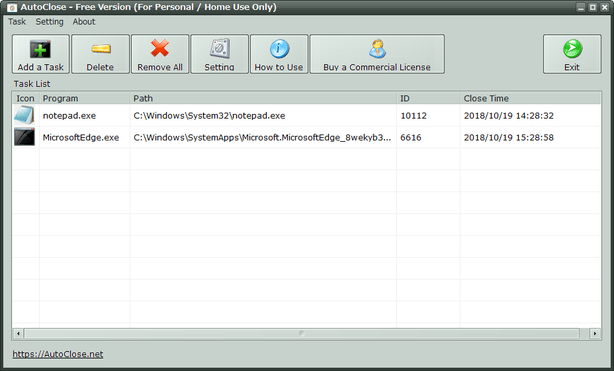614x371 pixels.
Task: Select the notepad.exe icon
Action: (24, 116)
